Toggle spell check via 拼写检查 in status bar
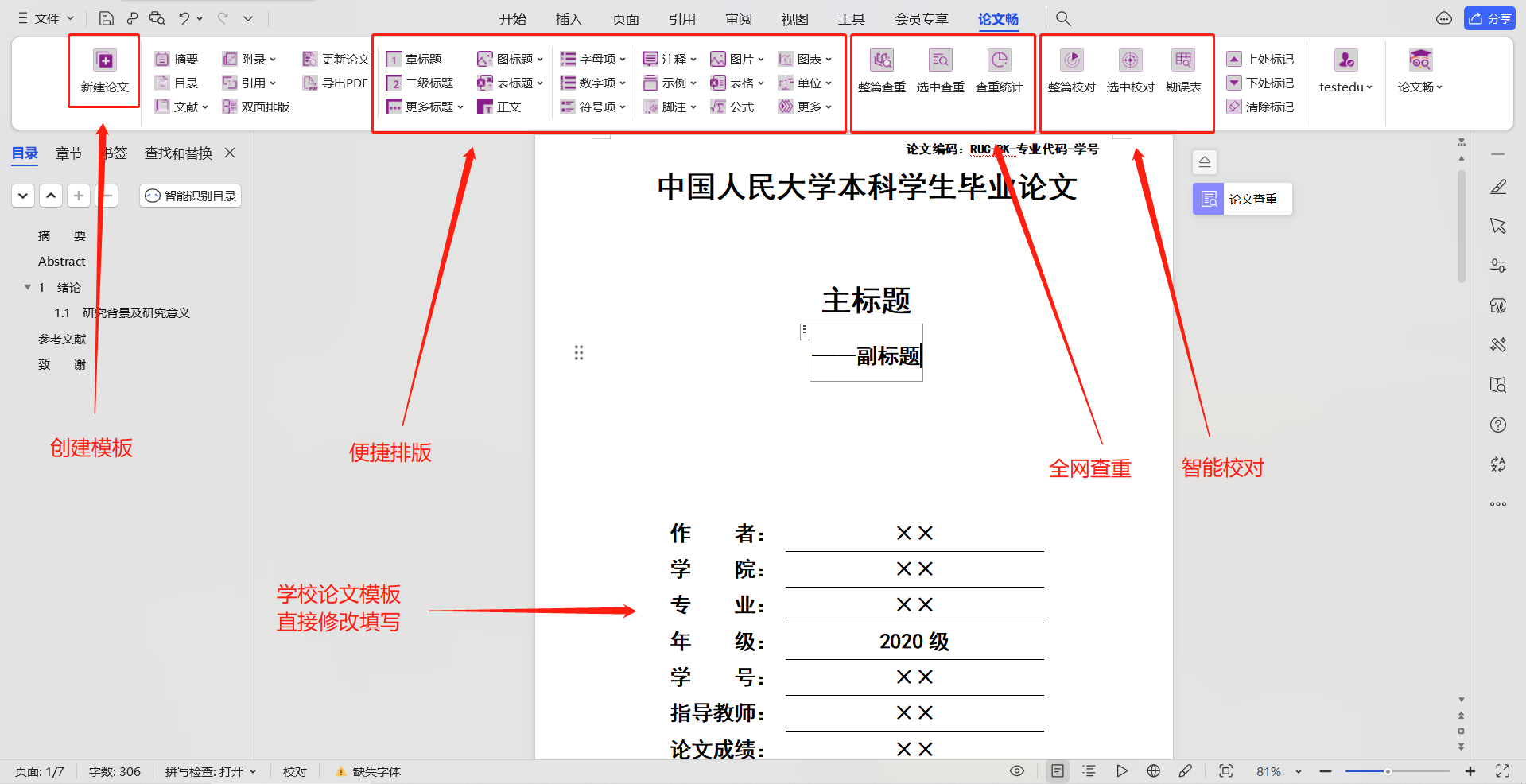 click(x=210, y=770)
